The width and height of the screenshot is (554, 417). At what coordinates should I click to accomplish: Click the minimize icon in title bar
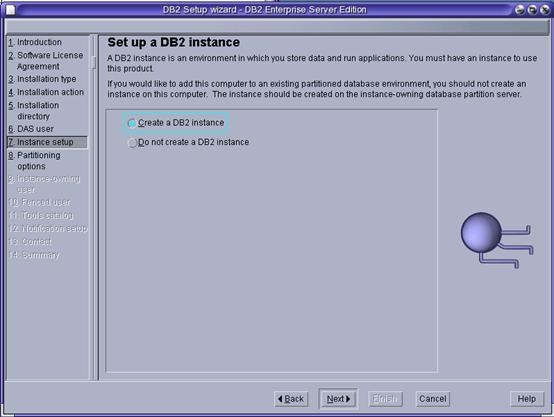[519, 10]
